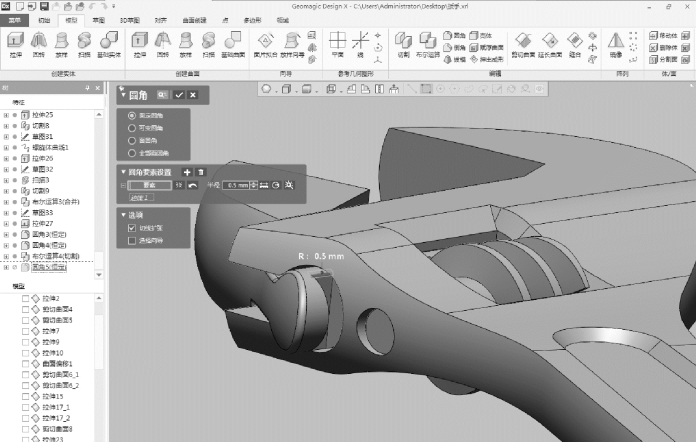Toggle the 切线扩张 tangent propagation checkbox

(131, 228)
